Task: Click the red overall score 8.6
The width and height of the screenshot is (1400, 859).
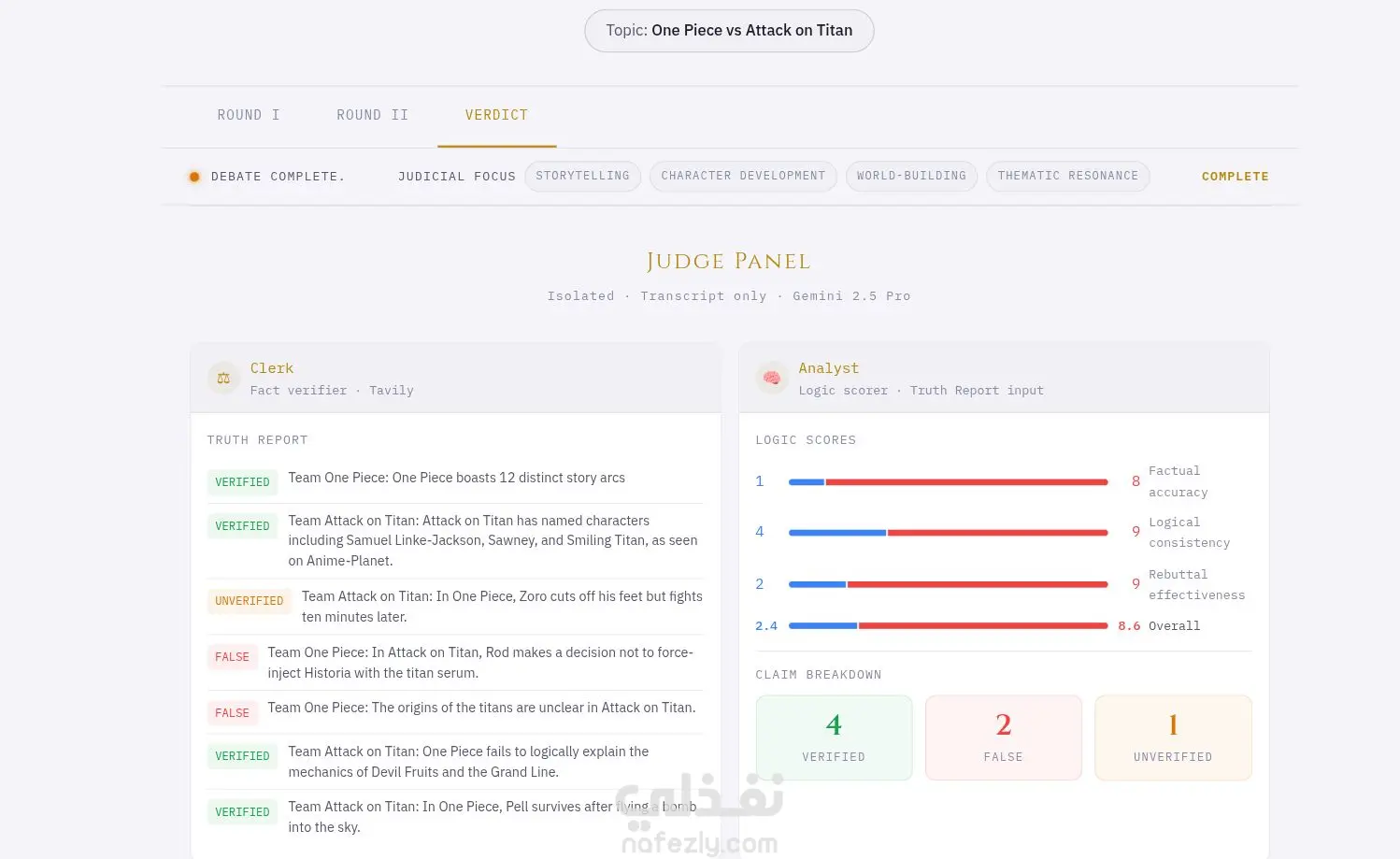Action: click(x=1129, y=626)
